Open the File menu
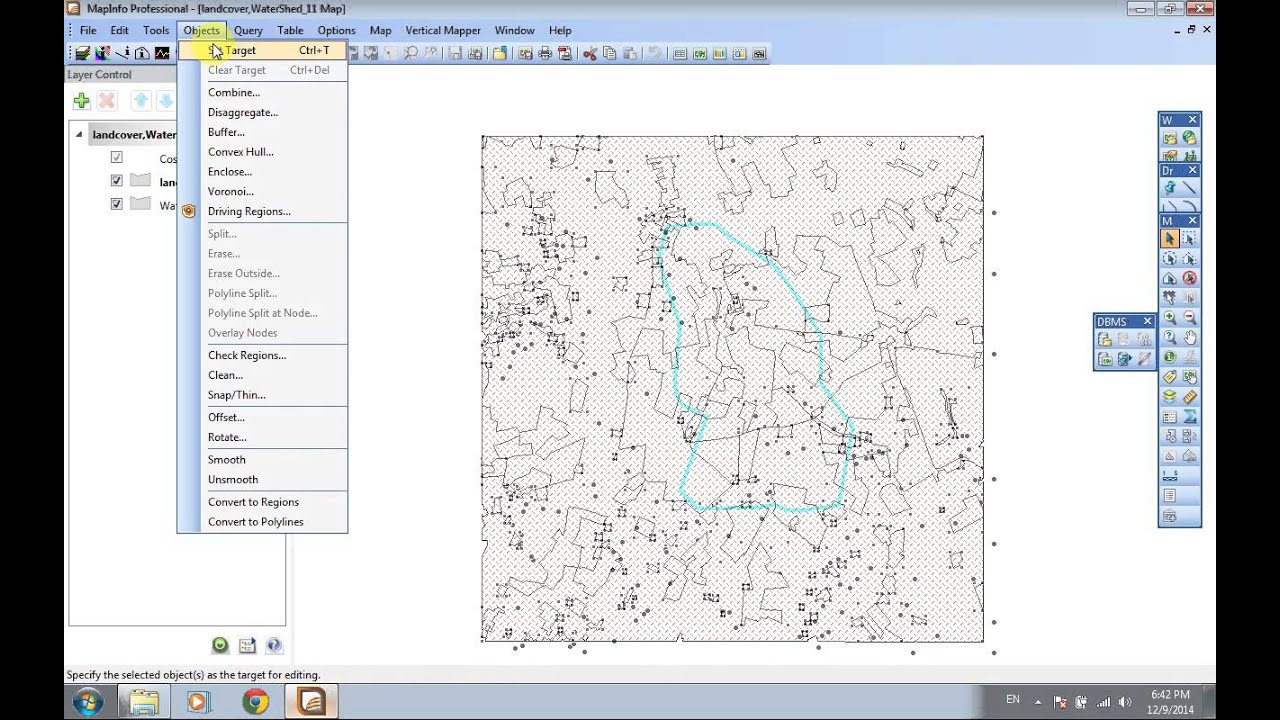This screenshot has height=720, width=1280. coord(88,30)
